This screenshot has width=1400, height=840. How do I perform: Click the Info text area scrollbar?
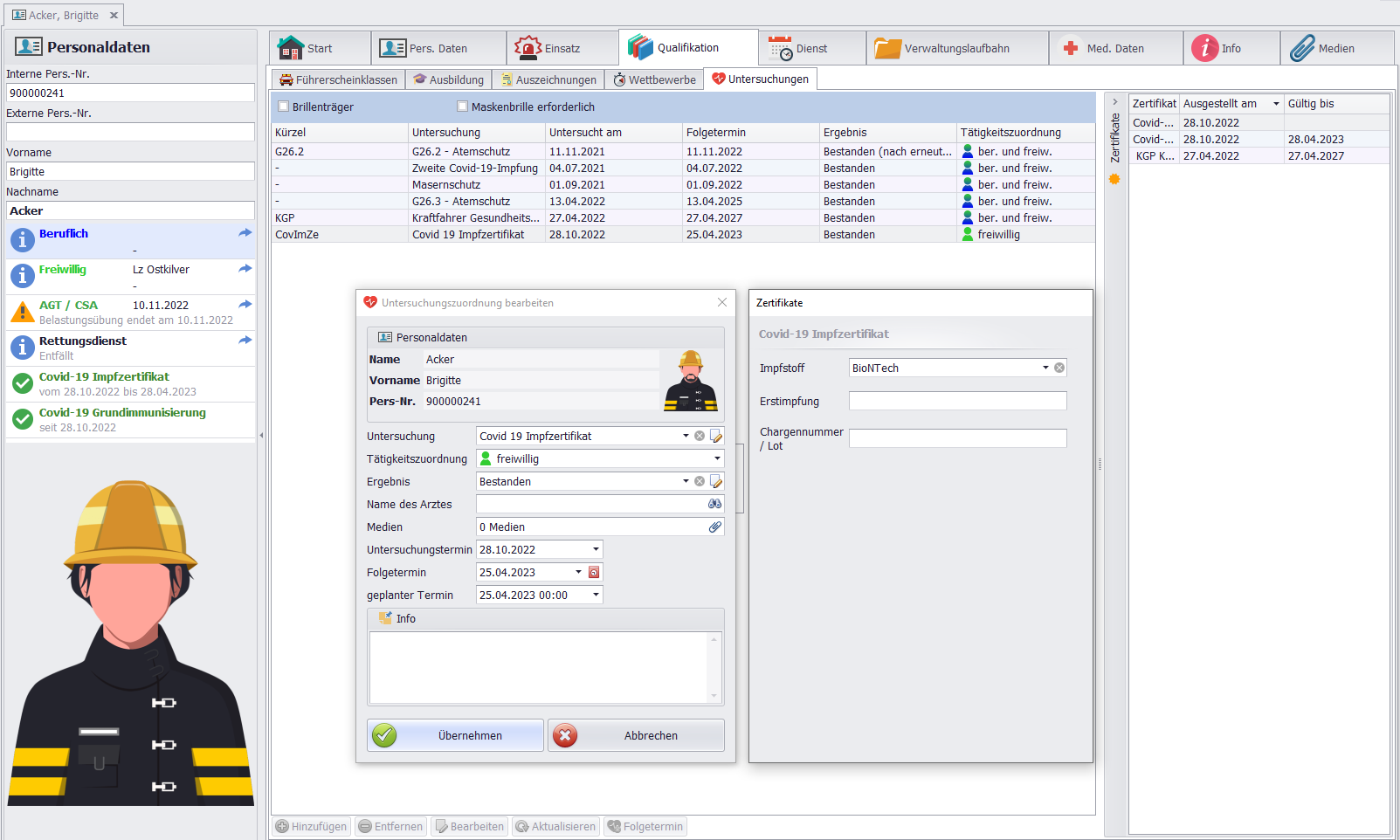point(714,667)
